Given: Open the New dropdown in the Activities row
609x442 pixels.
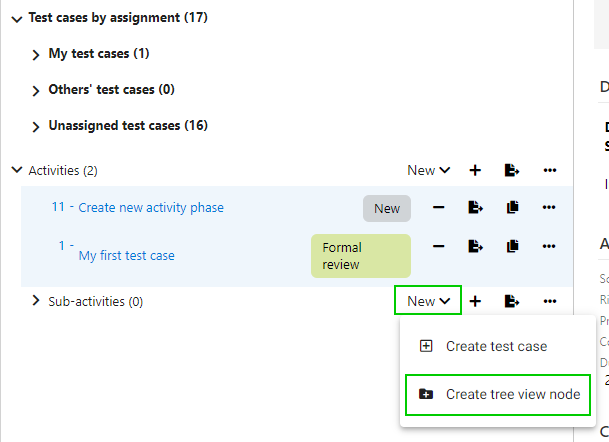Looking at the screenshot, I should [428, 171].
